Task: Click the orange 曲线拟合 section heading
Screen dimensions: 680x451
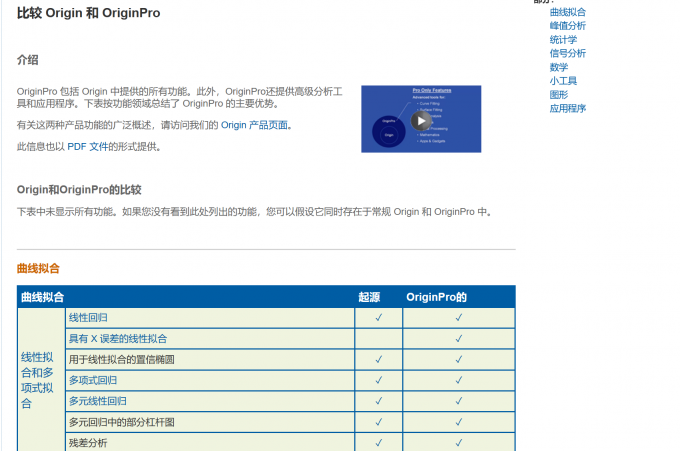Action: [x=38, y=268]
